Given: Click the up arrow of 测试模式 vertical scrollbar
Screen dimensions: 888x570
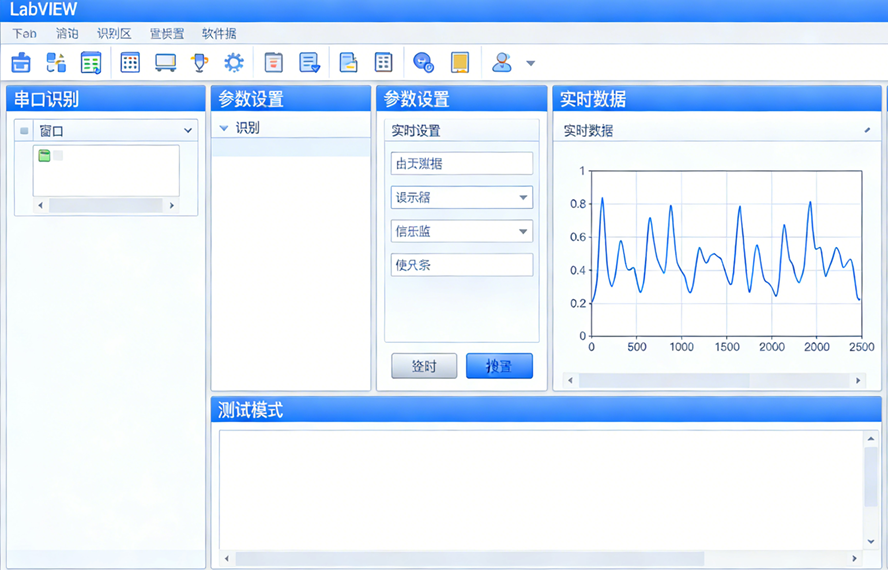Looking at the screenshot, I should [x=871, y=439].
